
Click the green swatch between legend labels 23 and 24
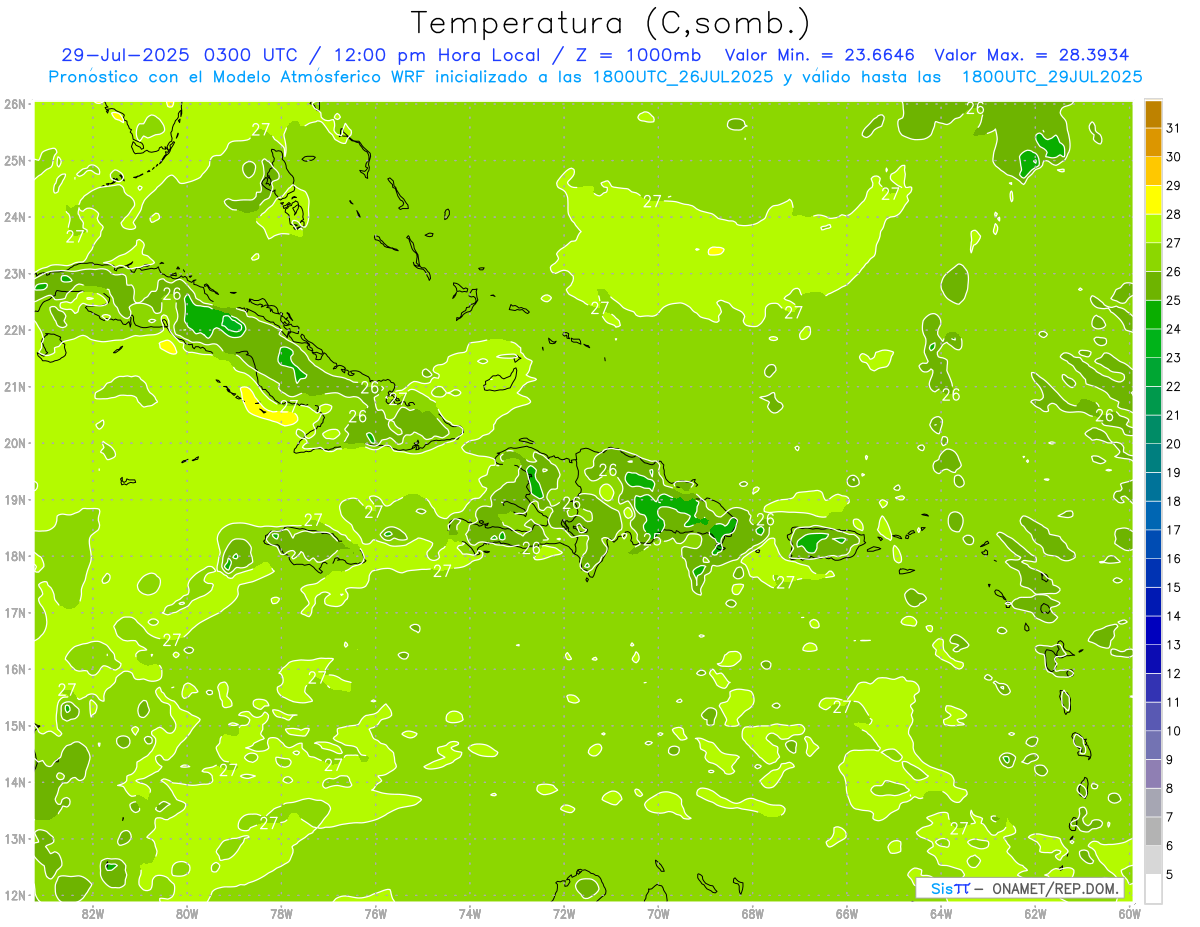[1153, 343]
